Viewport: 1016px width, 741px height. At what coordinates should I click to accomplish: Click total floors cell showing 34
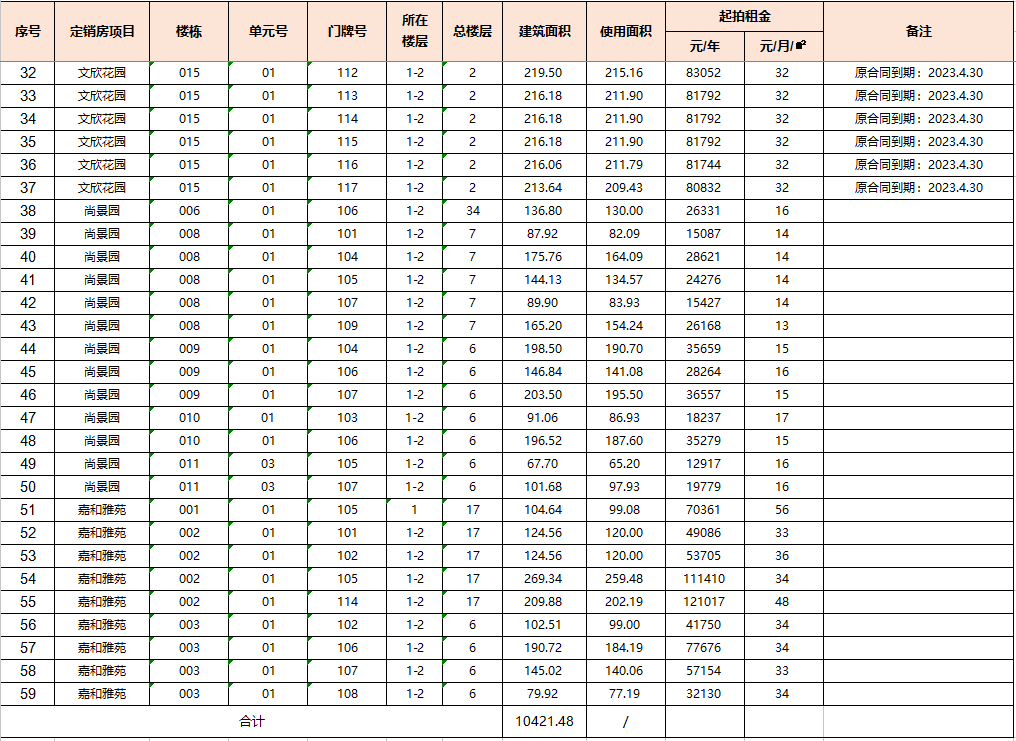coord(472,211)
